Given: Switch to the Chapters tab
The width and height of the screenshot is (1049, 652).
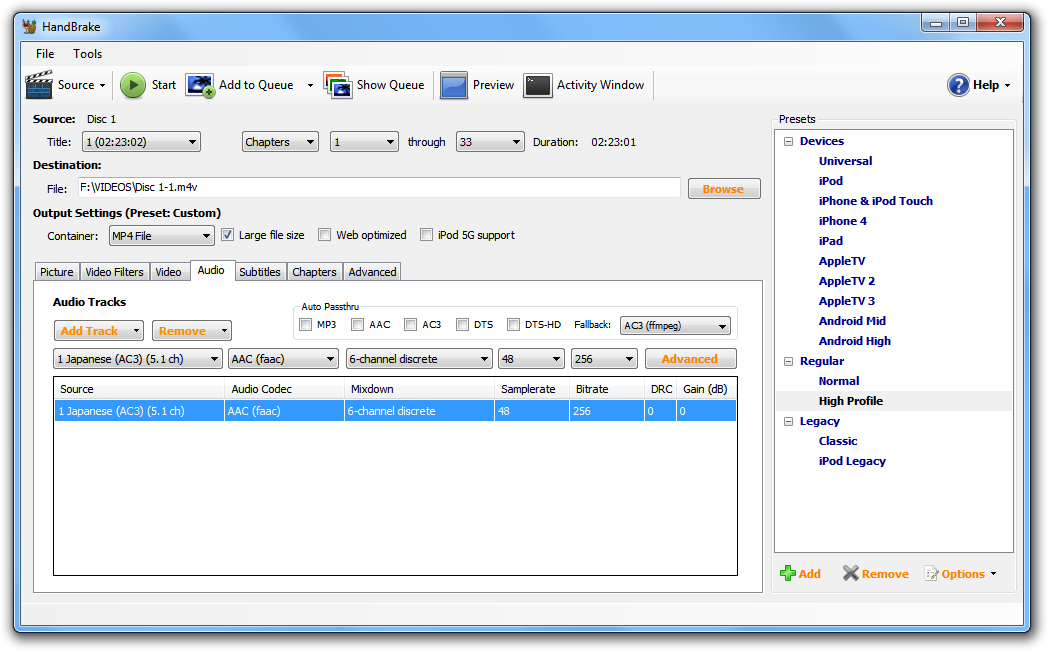Looking at the screenshot, I should coord(314,271).
